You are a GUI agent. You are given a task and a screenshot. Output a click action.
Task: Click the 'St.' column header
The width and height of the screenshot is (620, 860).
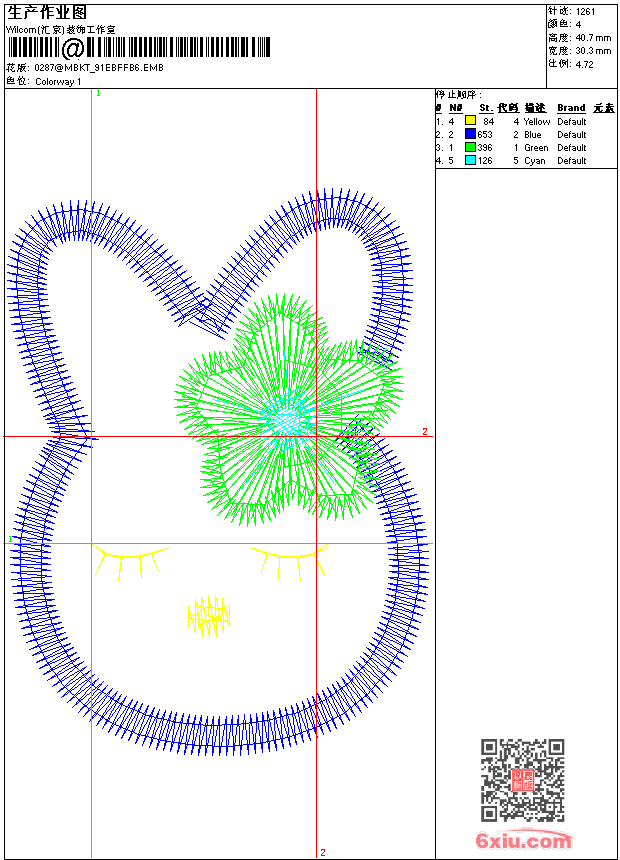(x=486, y=108)
